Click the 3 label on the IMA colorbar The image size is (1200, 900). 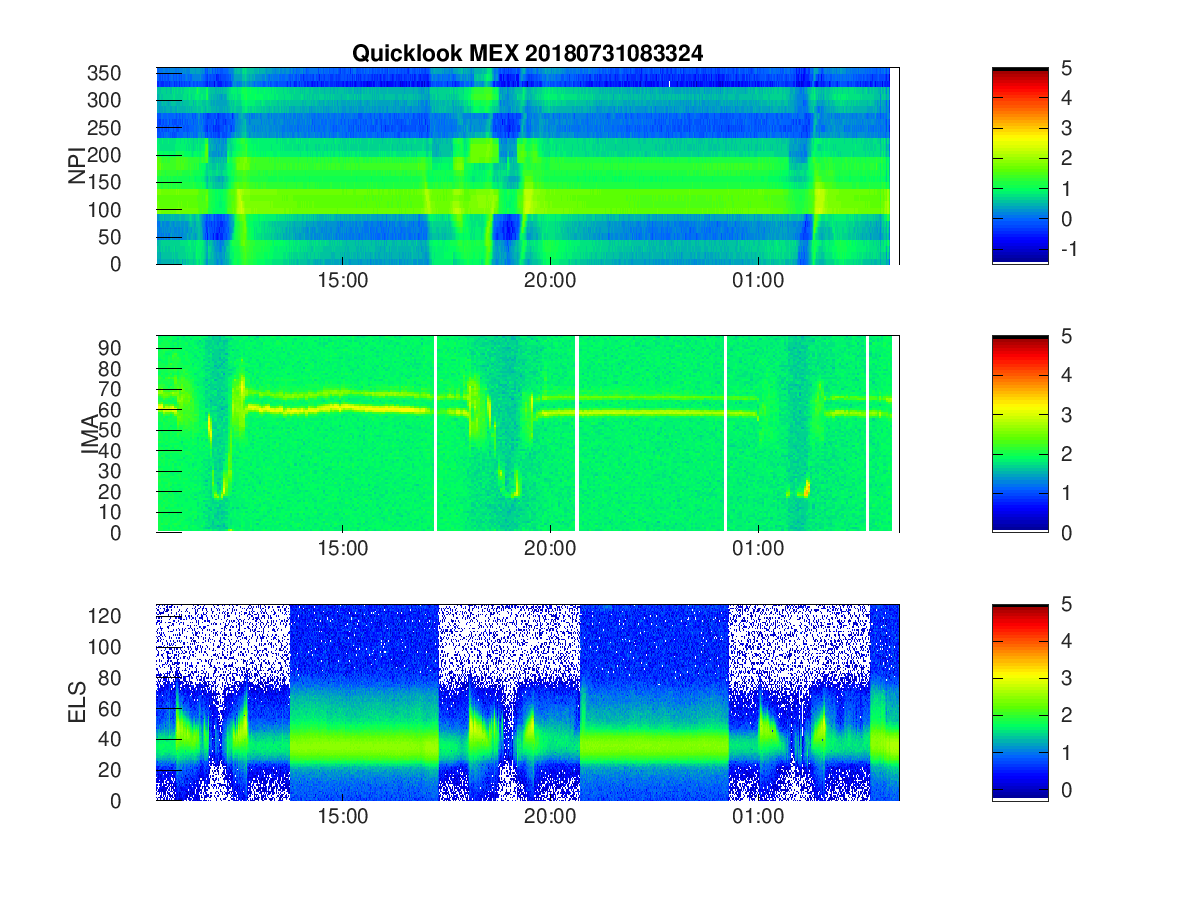[1066, 414]
